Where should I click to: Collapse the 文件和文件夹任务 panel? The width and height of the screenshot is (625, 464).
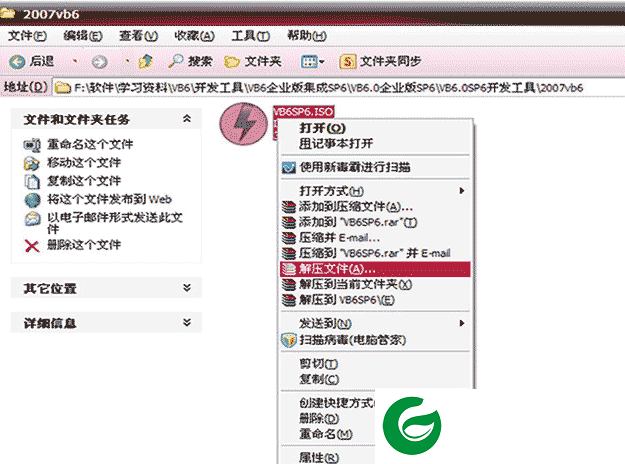coord(187,119)
